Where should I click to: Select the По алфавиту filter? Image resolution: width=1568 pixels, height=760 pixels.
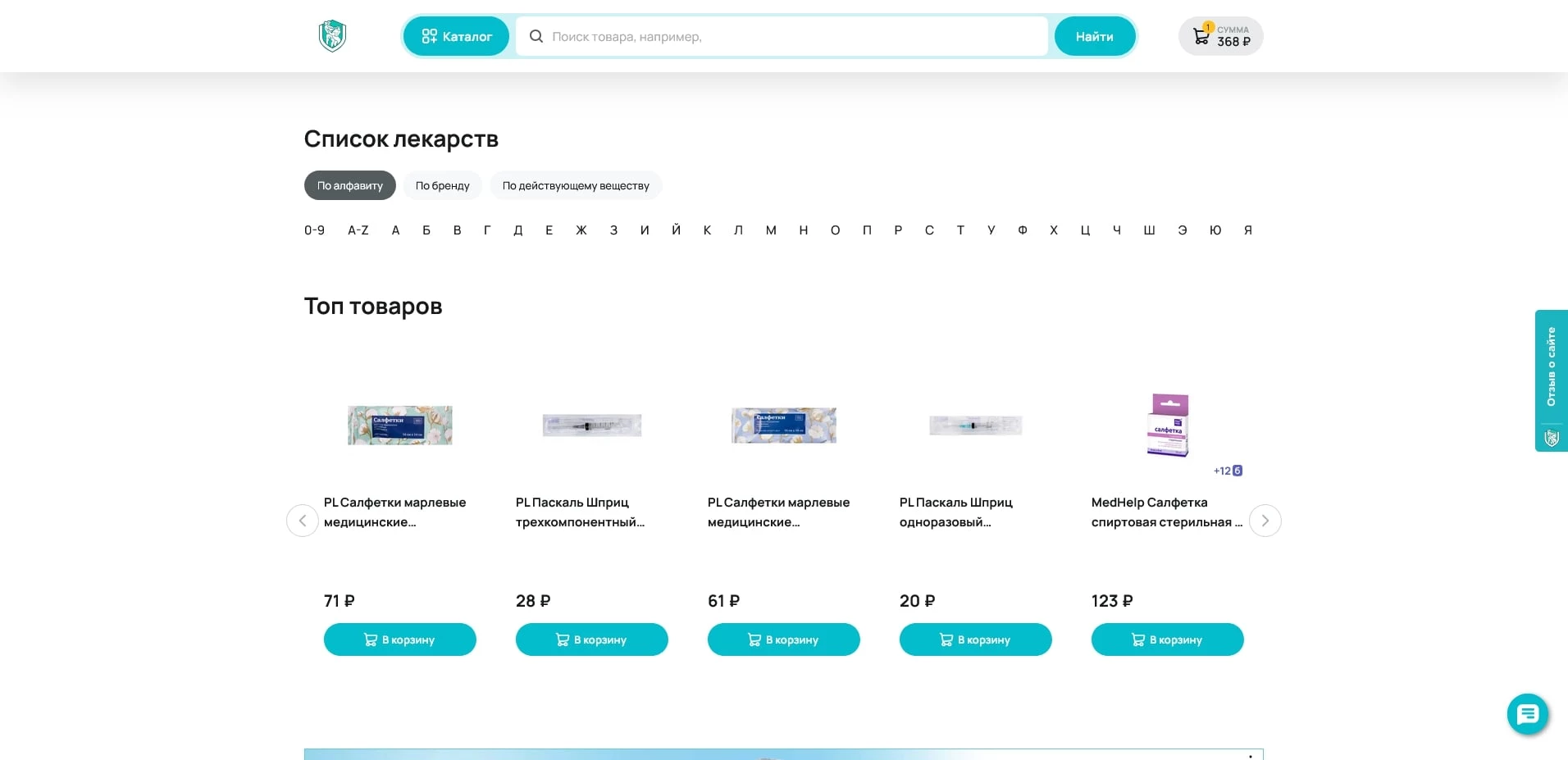349,185
